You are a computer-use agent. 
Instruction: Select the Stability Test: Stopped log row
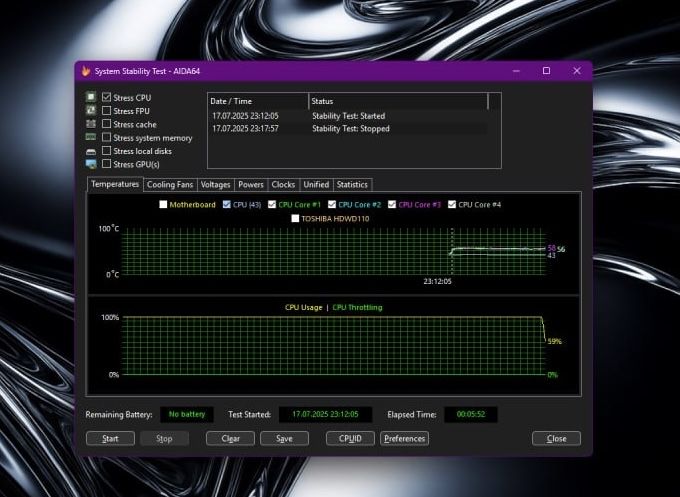348,129
